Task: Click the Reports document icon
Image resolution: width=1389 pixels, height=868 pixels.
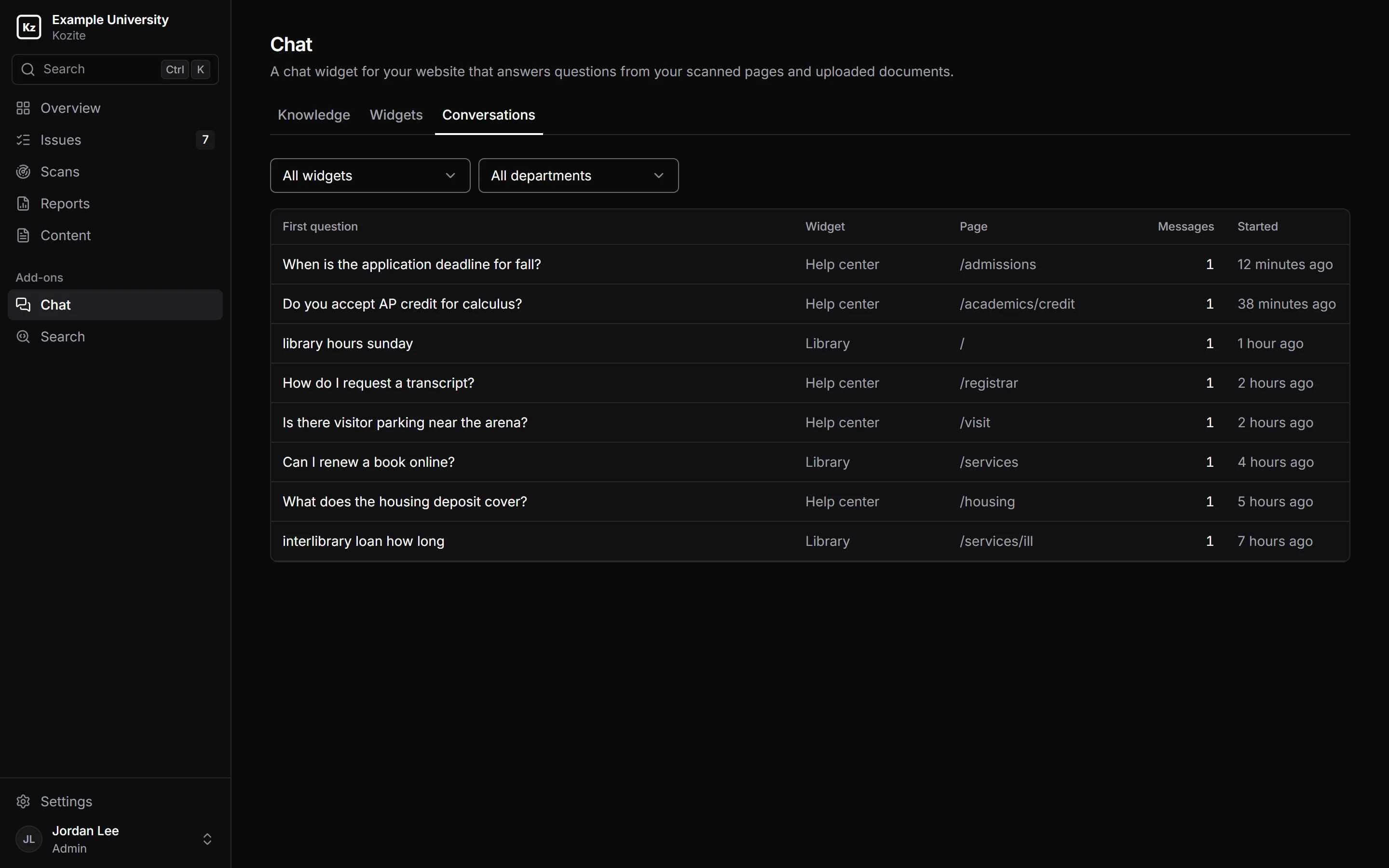Action: (x=23, y=203)
